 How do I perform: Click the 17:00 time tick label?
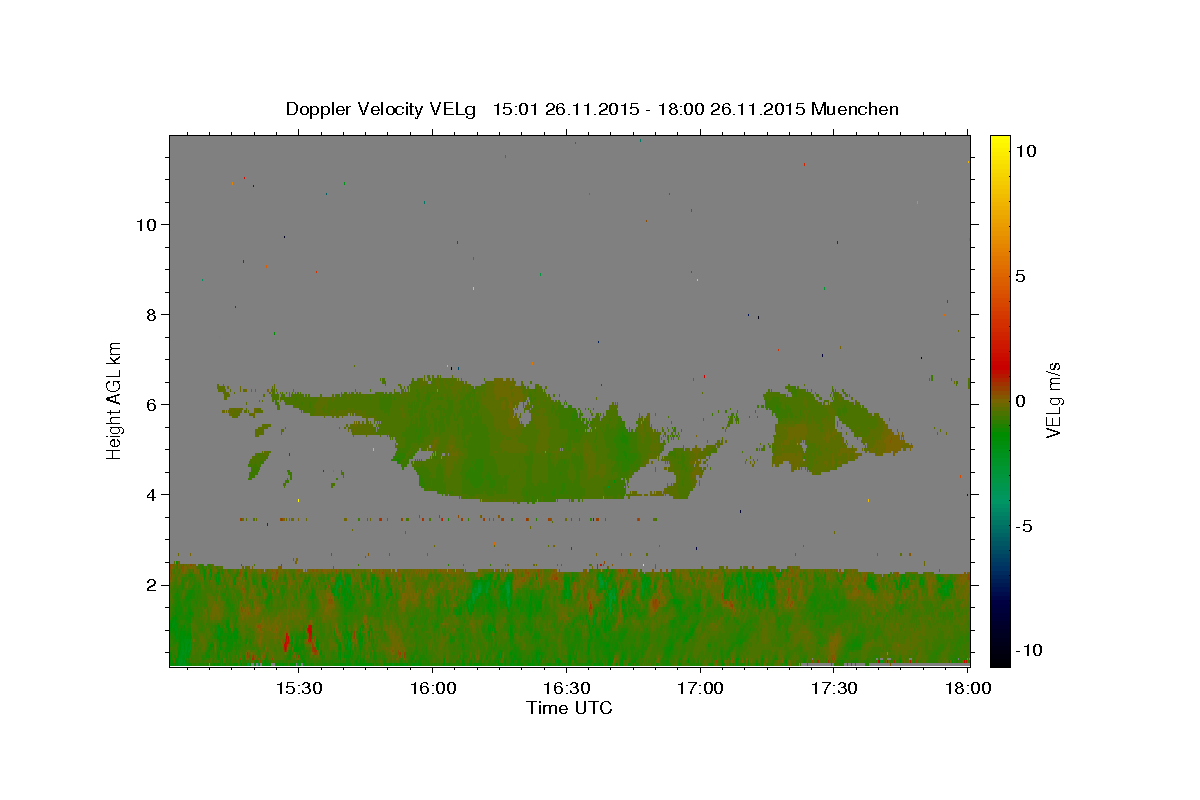coord(700,688)
